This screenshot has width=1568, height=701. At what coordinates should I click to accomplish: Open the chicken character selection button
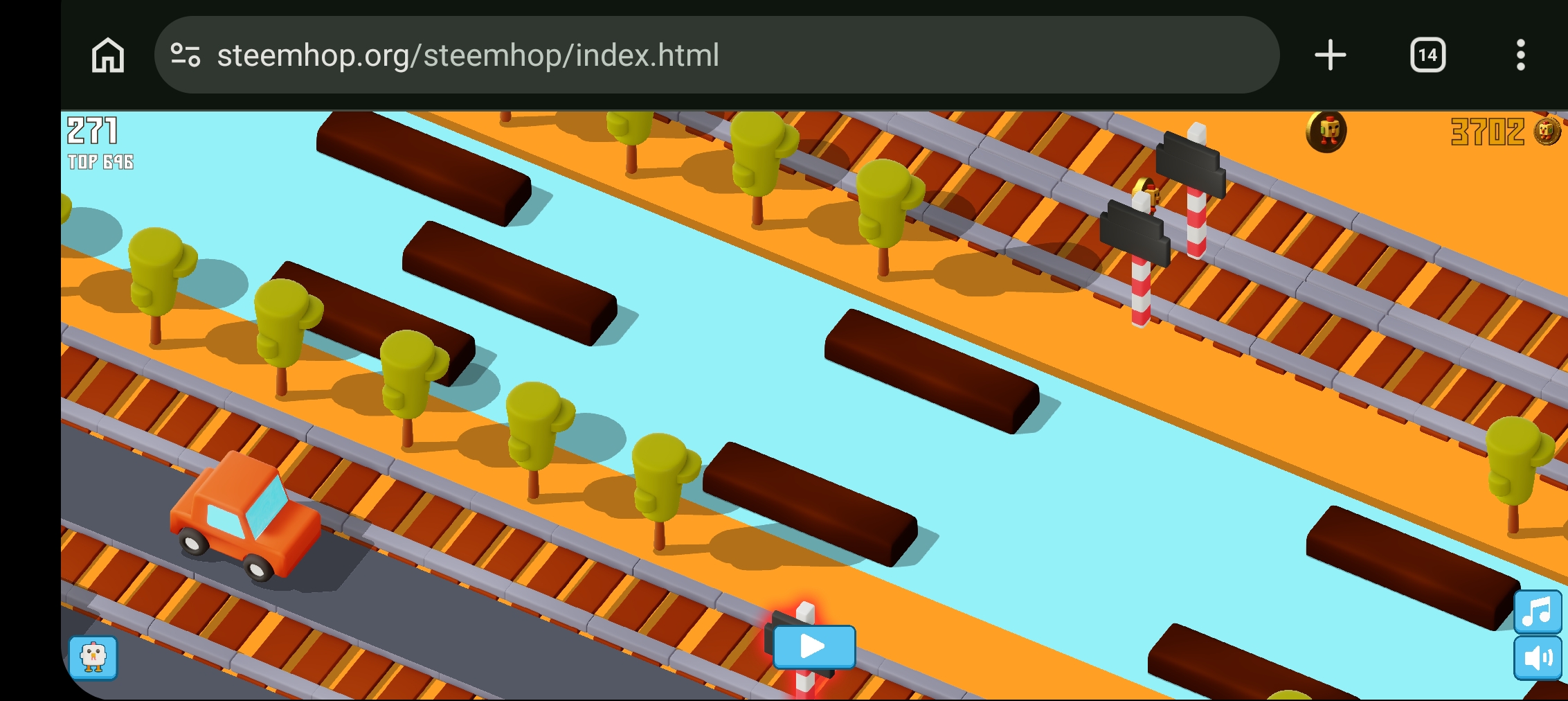tap(93, 657)
